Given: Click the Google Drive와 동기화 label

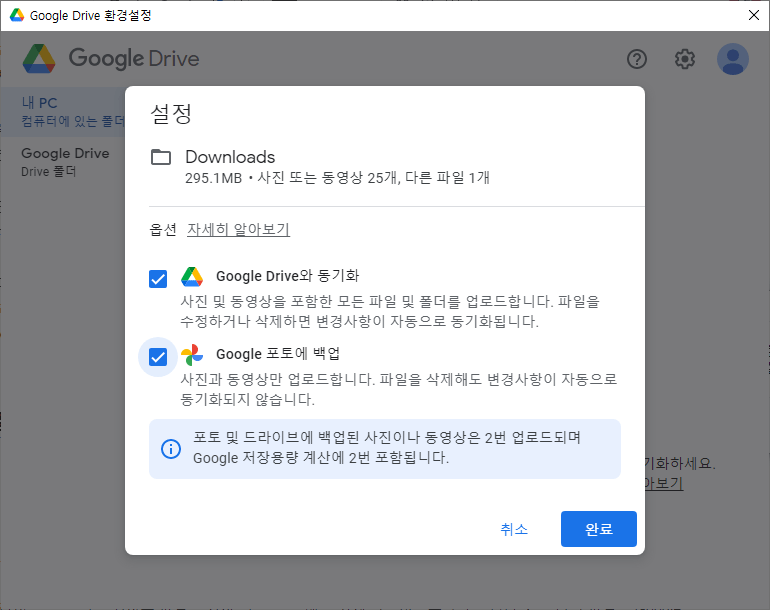Looking at the screenshot, I should (x=288, y=276).
